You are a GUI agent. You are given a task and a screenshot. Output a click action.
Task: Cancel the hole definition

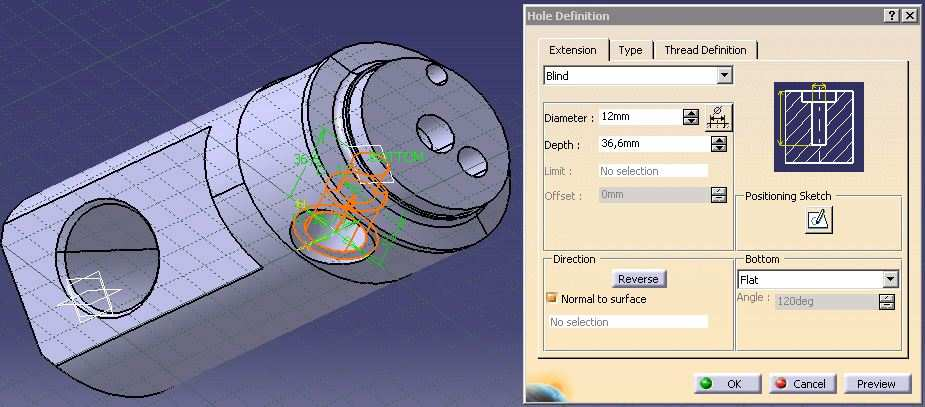[802, 384]
